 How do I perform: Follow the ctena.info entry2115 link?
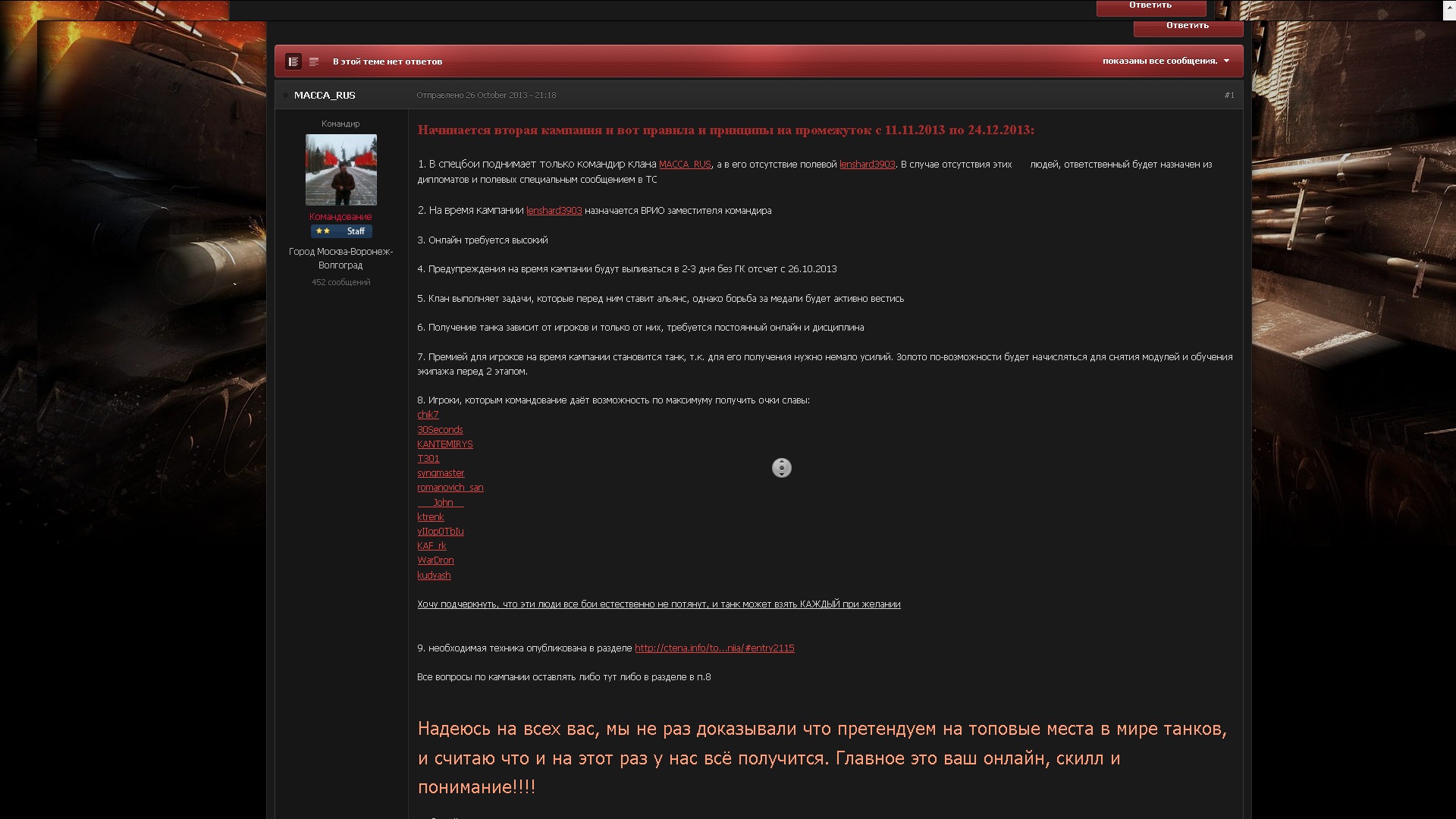click(x=714, y=648)
